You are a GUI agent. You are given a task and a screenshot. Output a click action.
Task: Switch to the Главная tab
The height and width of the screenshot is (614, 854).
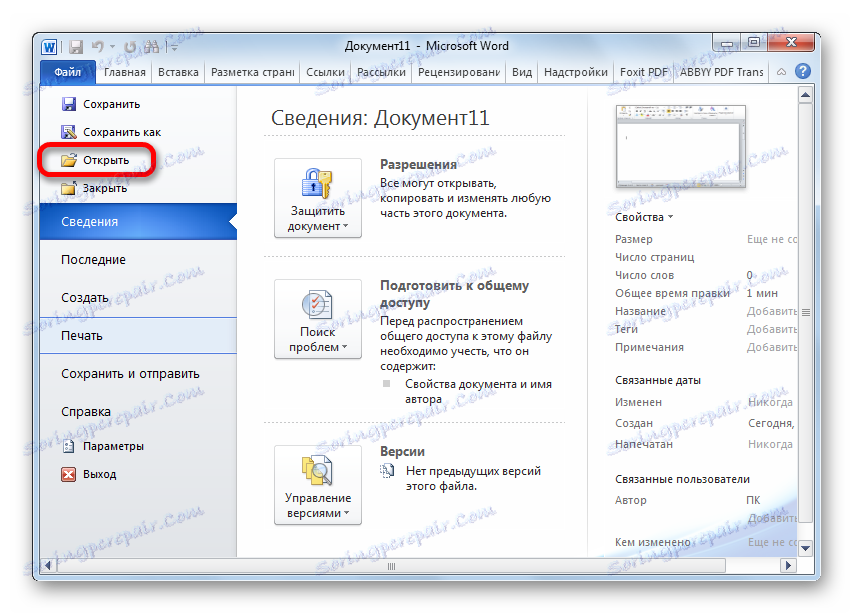pos(125,72)
